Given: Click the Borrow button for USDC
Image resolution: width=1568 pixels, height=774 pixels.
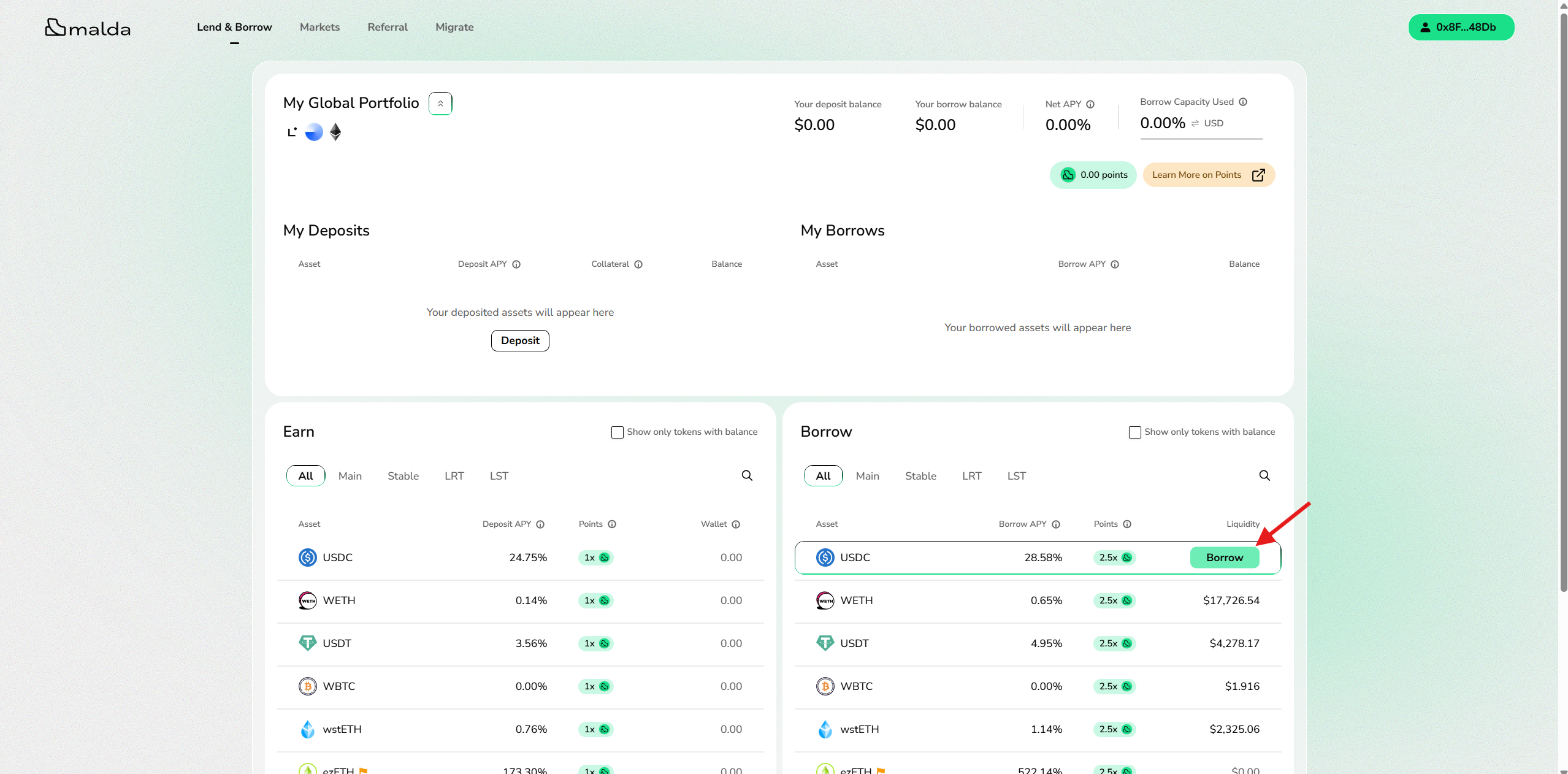Looking at the screenshot, I should click(x=1224, y=558).
